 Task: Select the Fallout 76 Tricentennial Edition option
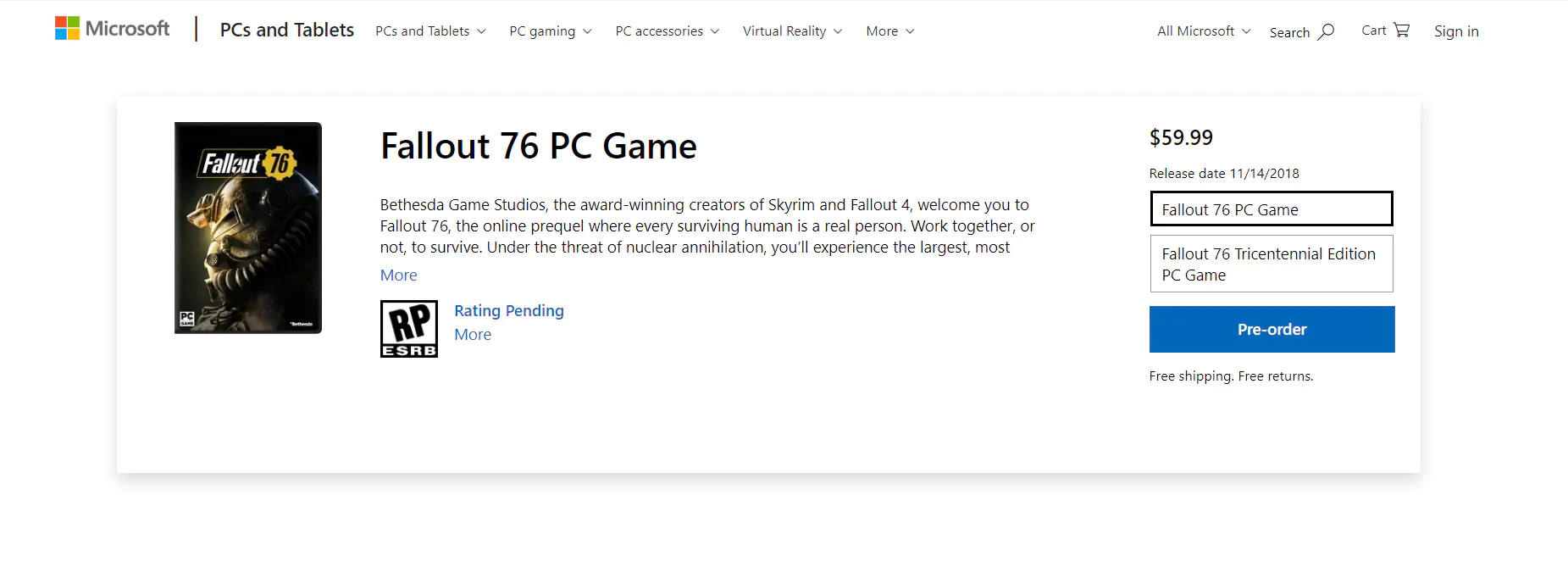point(1272,264)
